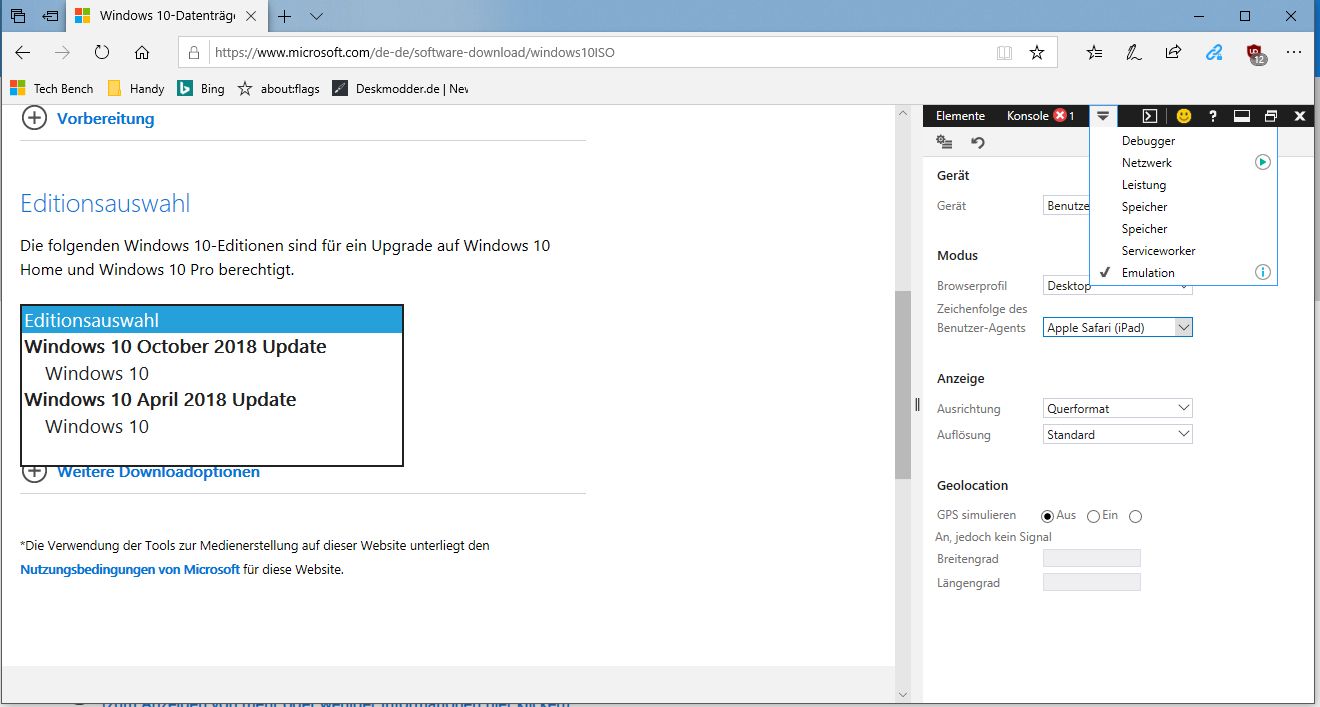Open a new tab with plus button
Viewport: 1320px width, 707px height.
pyautogui.click(x=285, y=16)
